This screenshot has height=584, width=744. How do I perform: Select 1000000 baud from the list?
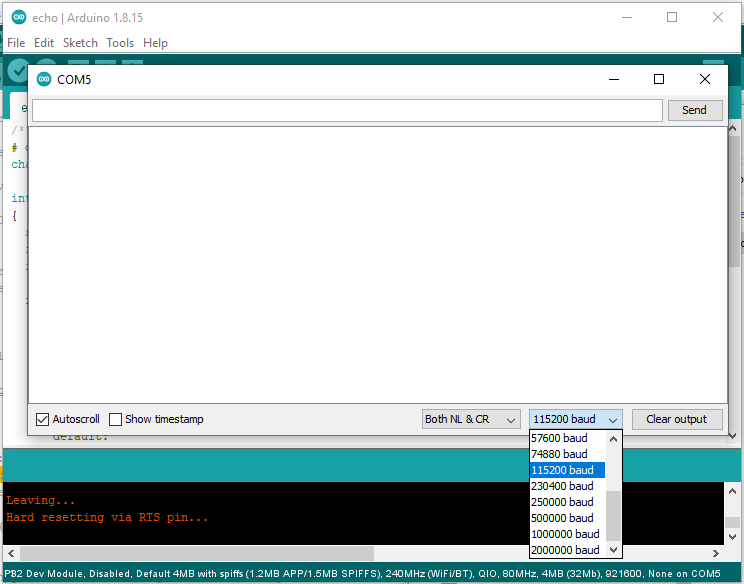[567, 534]
